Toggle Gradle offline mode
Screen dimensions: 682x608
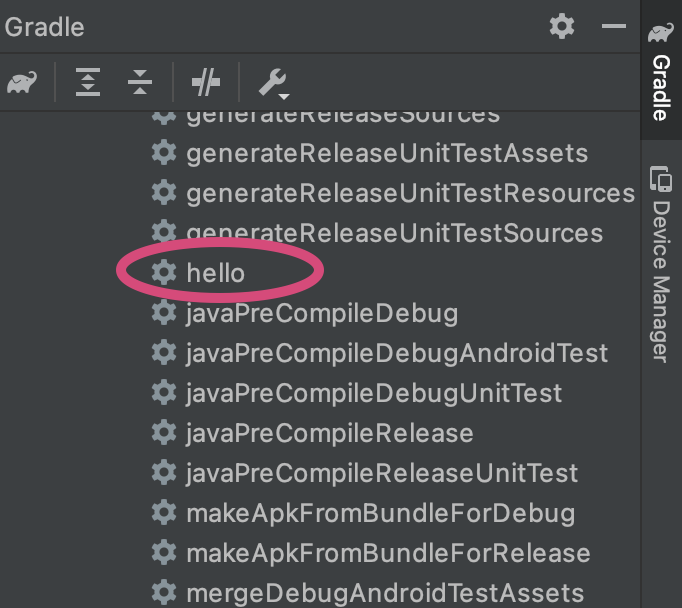point(206,83)
